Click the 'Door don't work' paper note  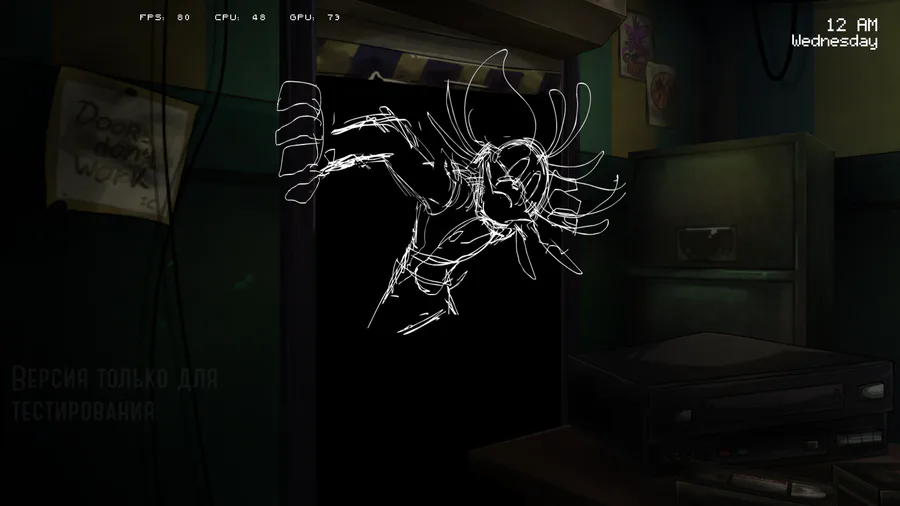pyautogui.click(x=120, y=145)
